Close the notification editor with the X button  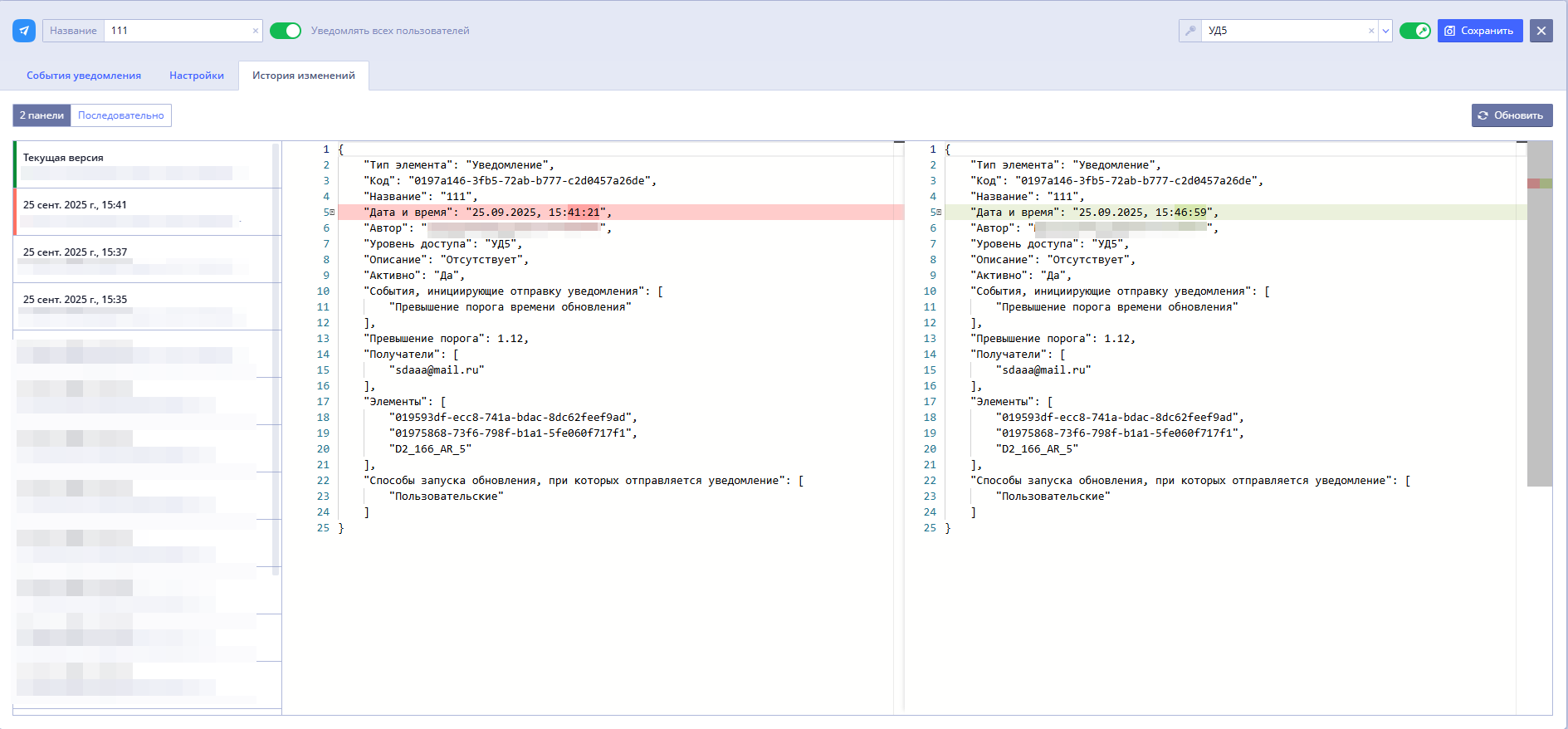pyautogui.click(x=1541, y=31)
